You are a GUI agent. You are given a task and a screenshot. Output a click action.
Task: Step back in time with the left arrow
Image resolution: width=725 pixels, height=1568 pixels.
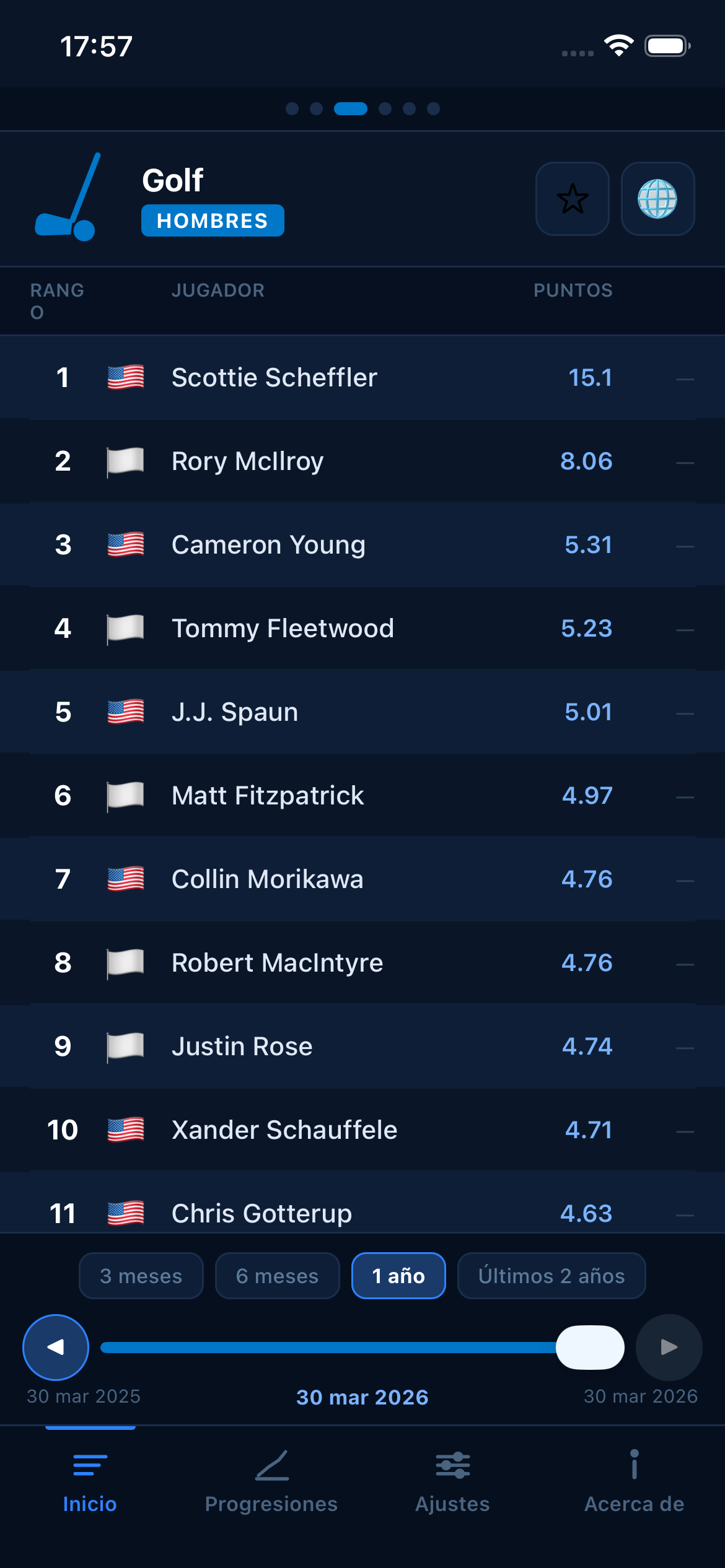[x=55, y=1347]
